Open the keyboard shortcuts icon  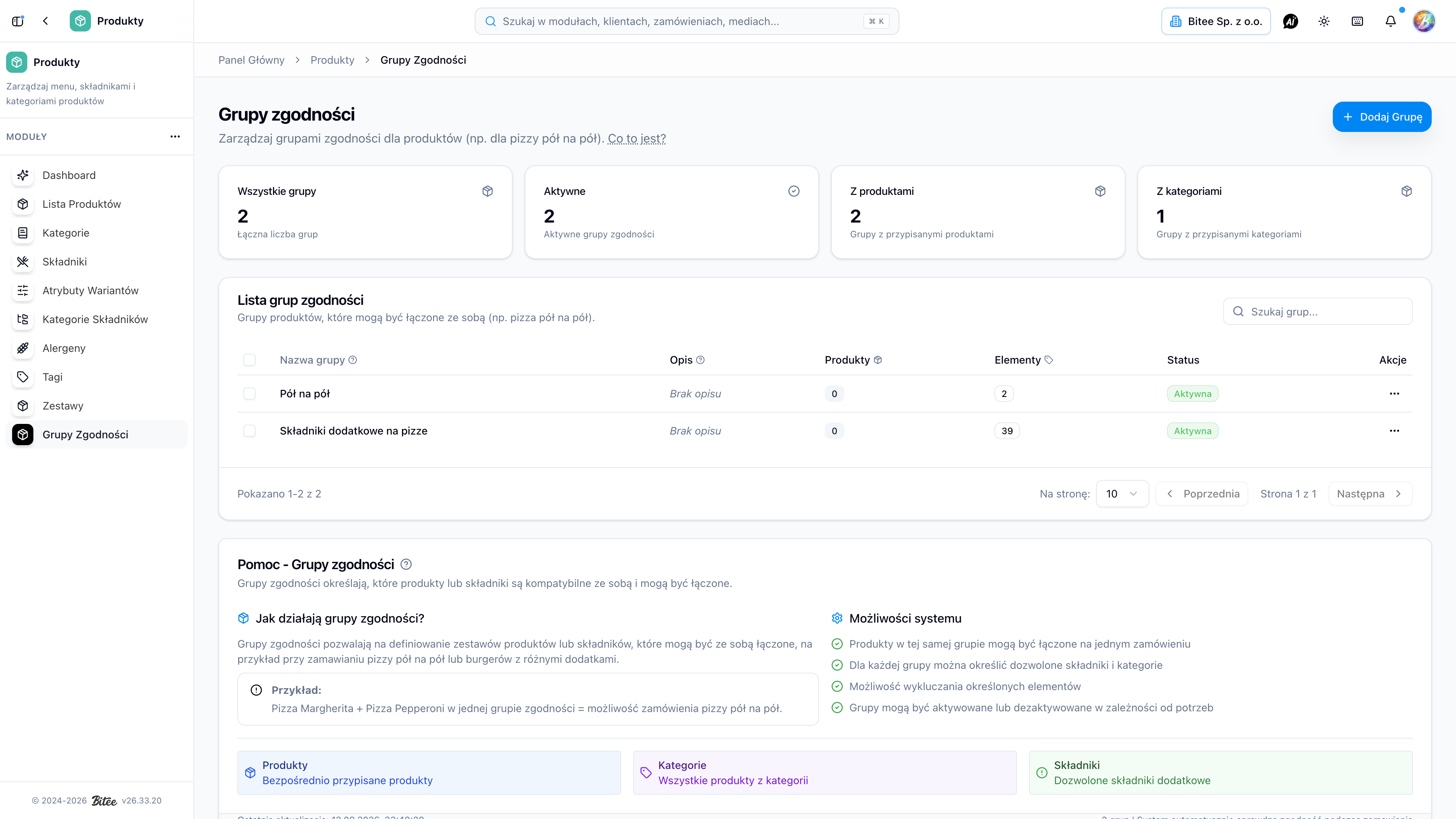point(1357,22)
